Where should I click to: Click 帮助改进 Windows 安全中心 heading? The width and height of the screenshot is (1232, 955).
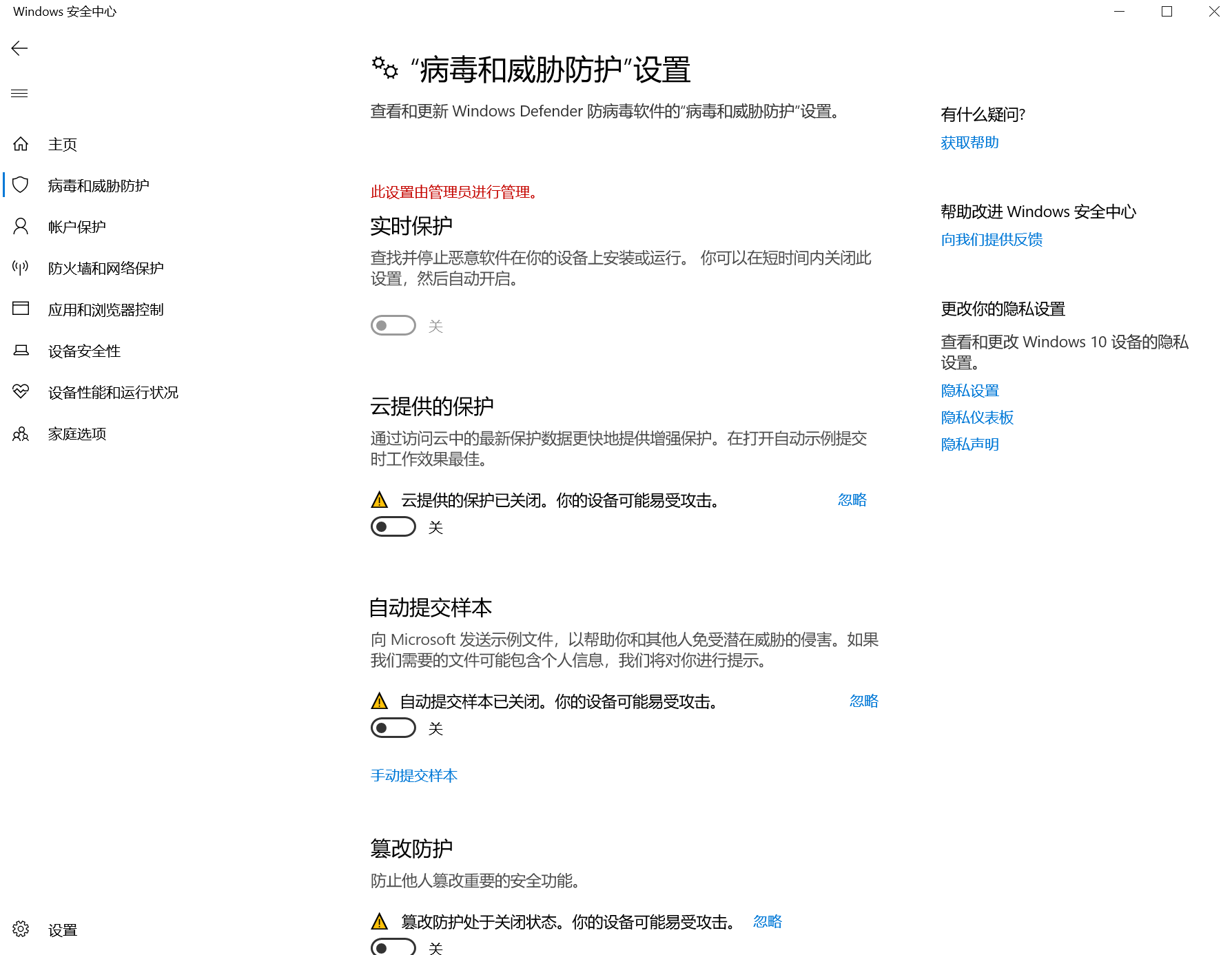[x=1038, y=212]
